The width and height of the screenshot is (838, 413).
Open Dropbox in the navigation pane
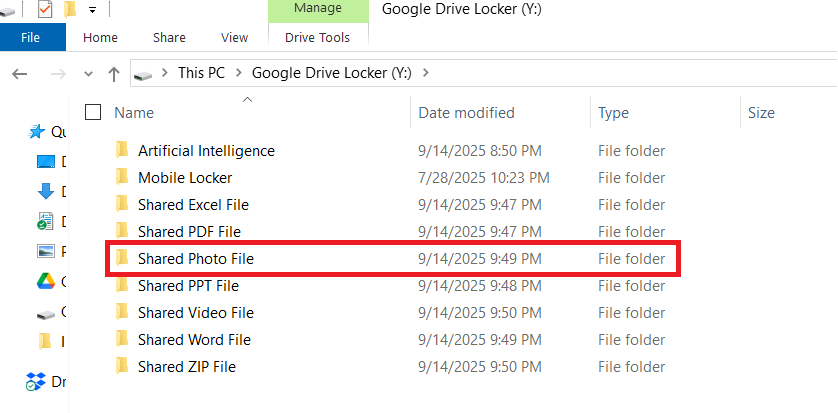click(36, 381)
